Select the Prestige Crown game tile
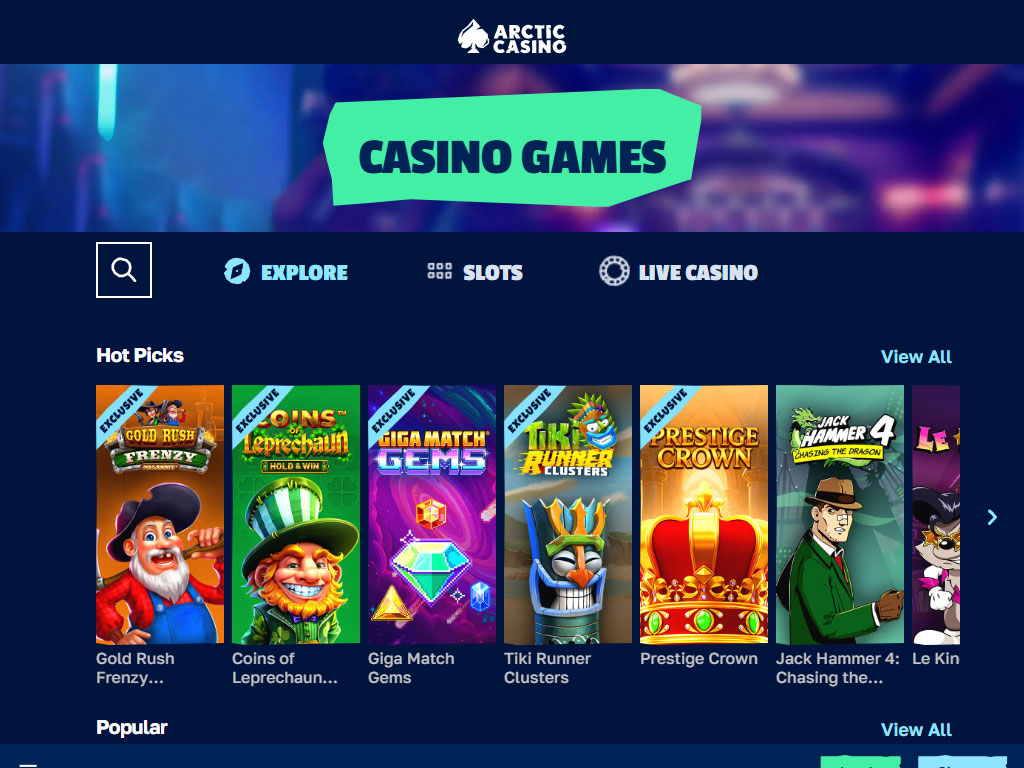 704,514
